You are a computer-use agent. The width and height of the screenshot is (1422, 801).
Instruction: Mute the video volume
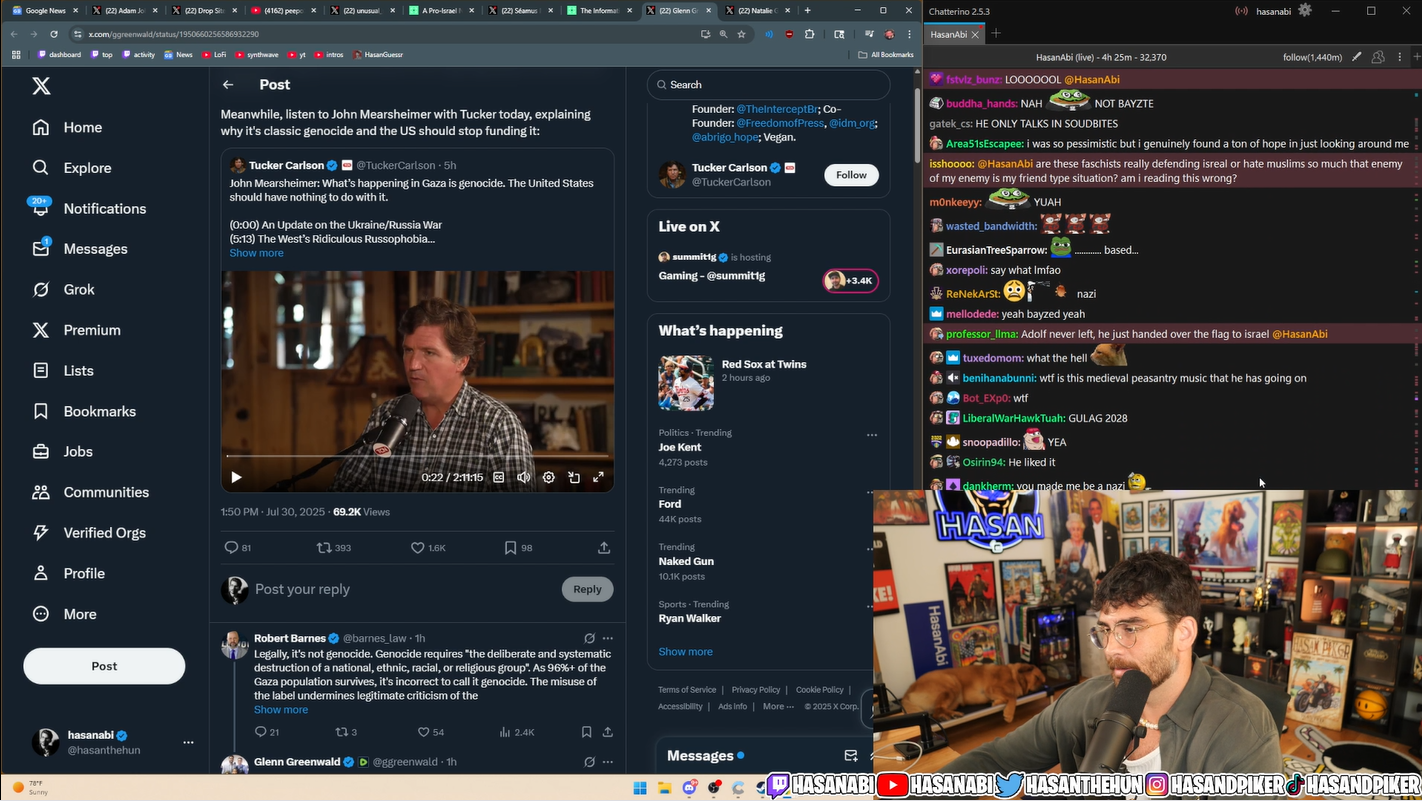pos(523,477)
